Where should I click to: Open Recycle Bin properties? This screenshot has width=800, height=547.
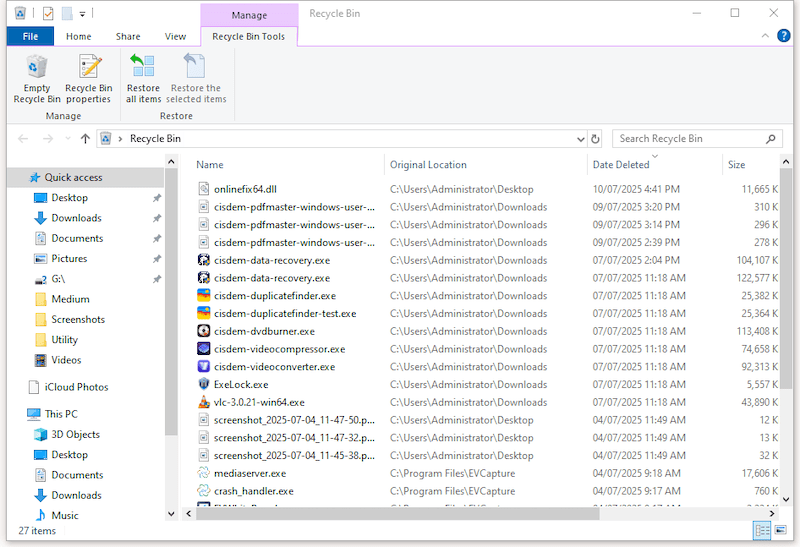pyautogui.click(x=89, y=78)
